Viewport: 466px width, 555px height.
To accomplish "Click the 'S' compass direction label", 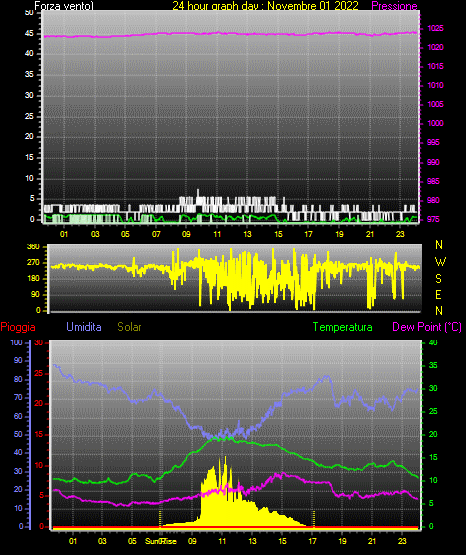I will click(x=438, y=279).
